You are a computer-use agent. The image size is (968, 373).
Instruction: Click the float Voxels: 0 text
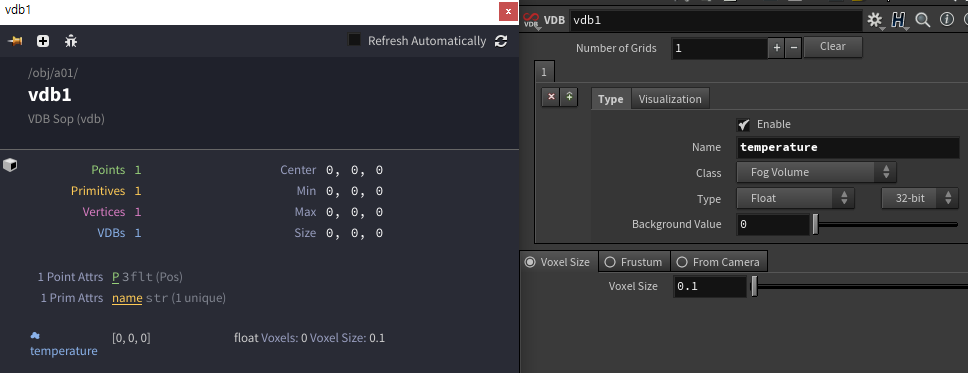click(x=270, y=338)
